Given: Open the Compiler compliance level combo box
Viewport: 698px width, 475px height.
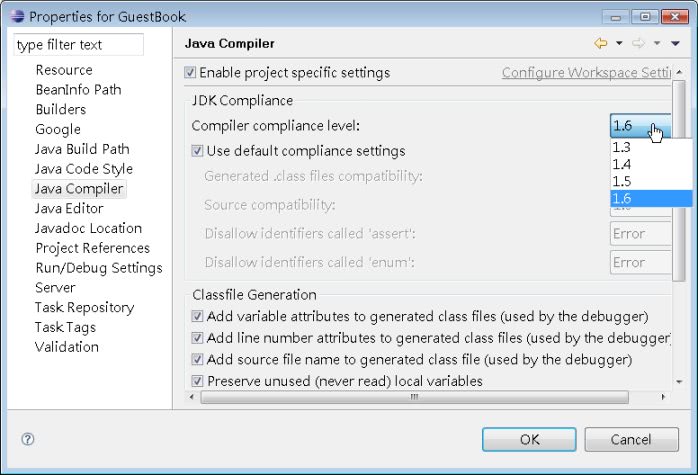Looking at the screenshot, I should coord(640,126).
